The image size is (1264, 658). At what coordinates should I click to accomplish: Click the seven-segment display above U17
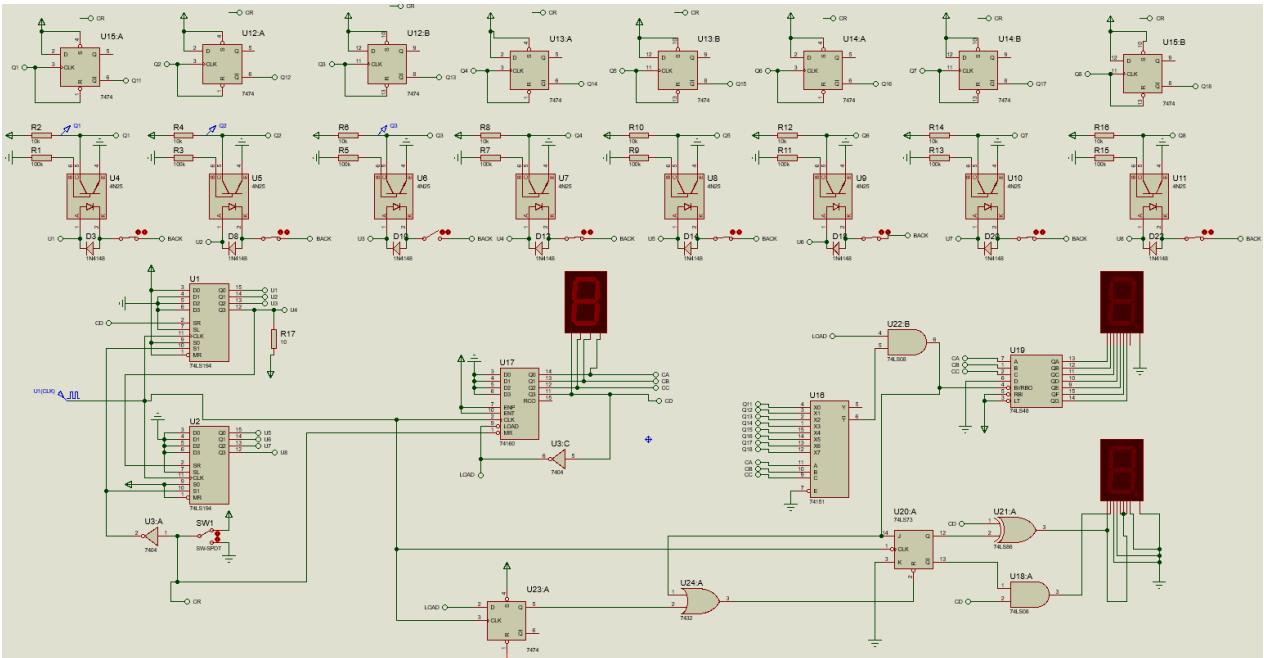coord(586,300)
